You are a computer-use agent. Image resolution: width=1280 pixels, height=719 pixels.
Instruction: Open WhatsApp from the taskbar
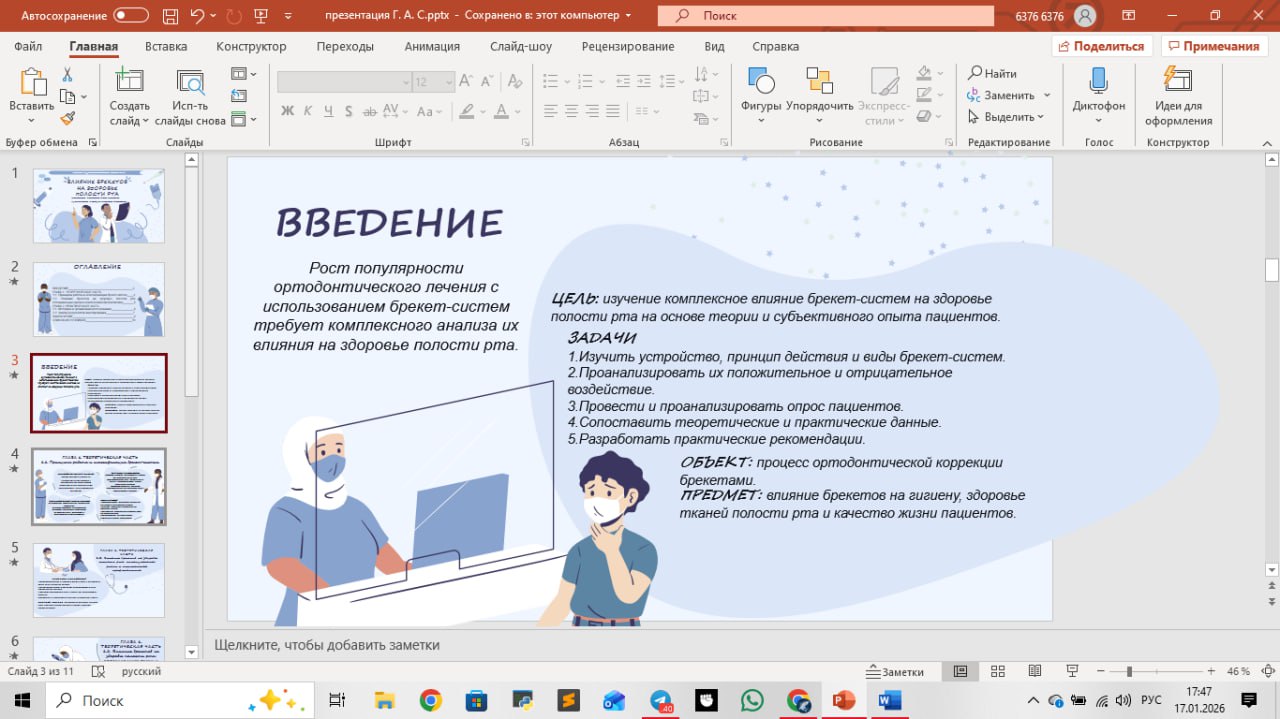point(752,700)
